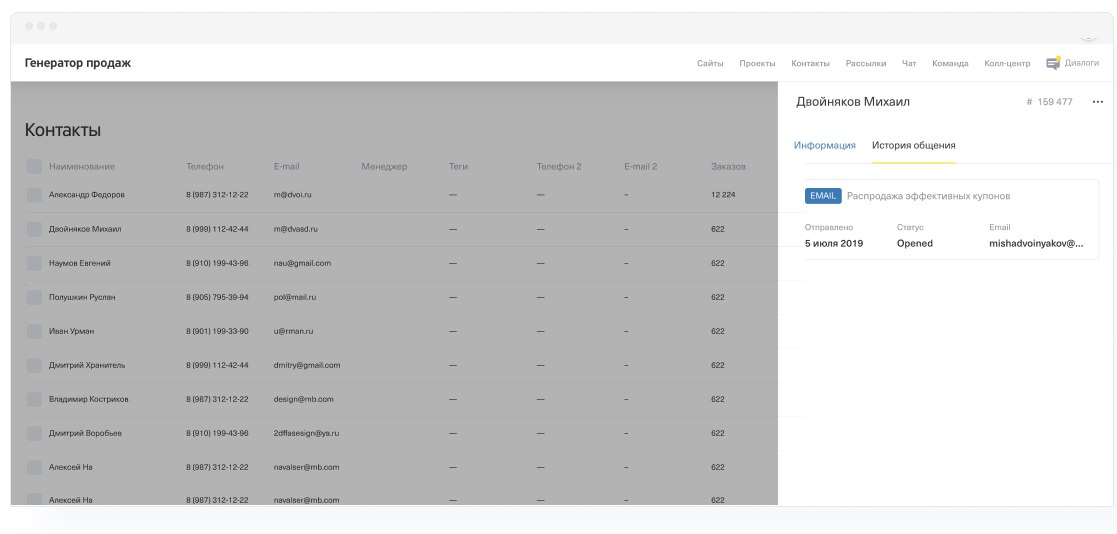
Task: Click the Контакты page heading
Action: tap(63, 130)
